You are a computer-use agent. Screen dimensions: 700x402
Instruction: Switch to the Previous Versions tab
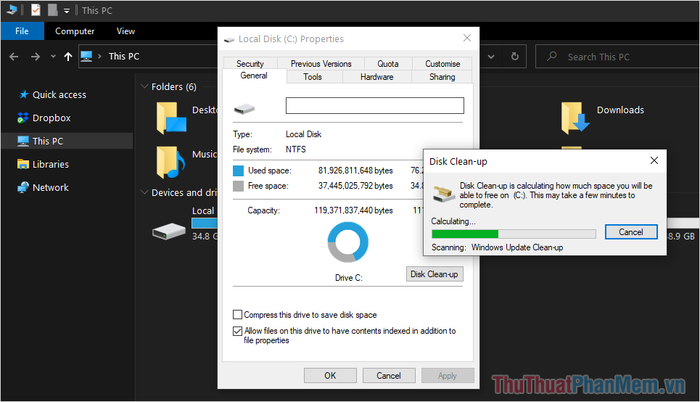point(321,63)
